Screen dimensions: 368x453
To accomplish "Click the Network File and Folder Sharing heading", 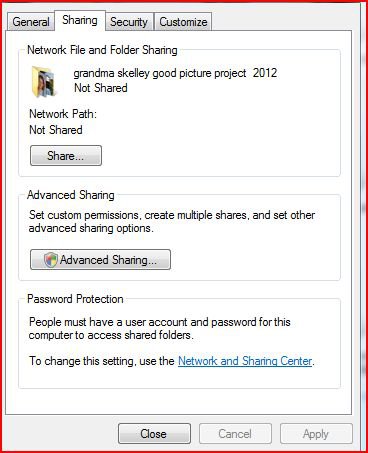I will coord(102,50).
